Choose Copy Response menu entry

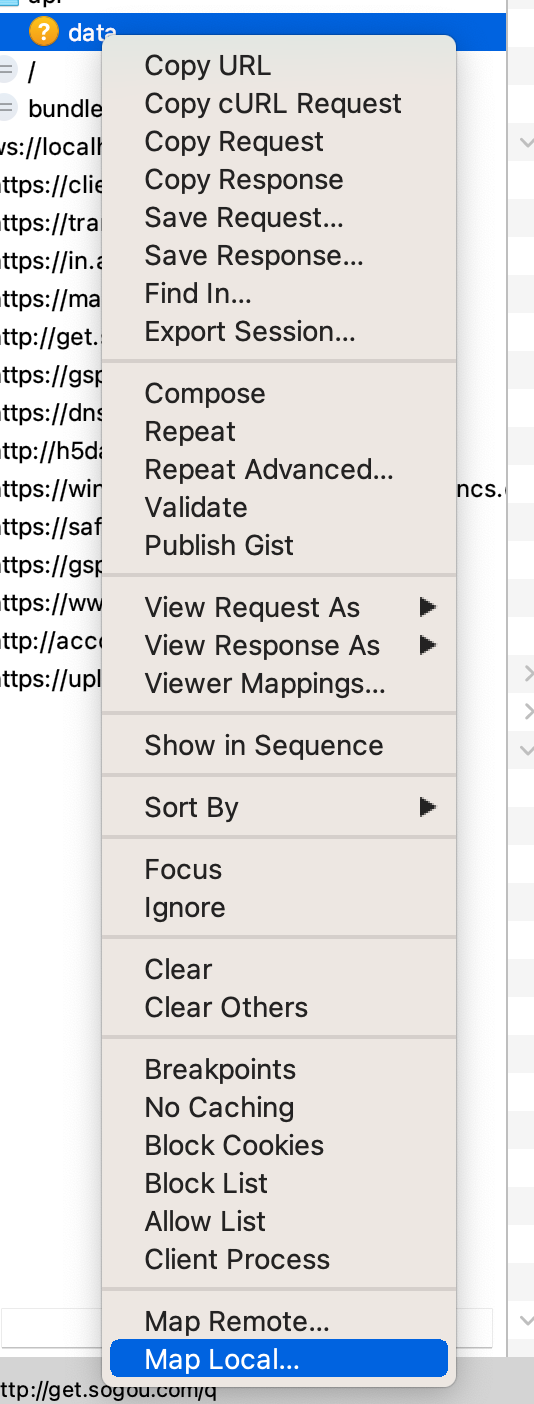(244, 180)
